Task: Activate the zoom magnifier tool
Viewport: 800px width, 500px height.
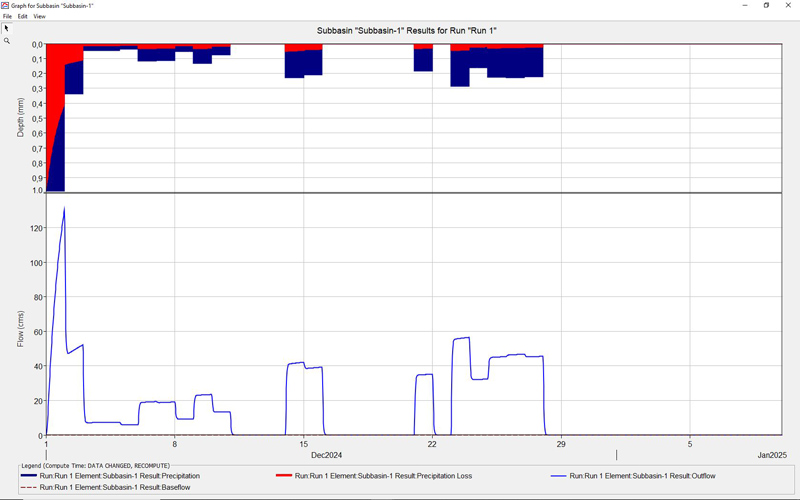Action: click(x=6, y=41)
